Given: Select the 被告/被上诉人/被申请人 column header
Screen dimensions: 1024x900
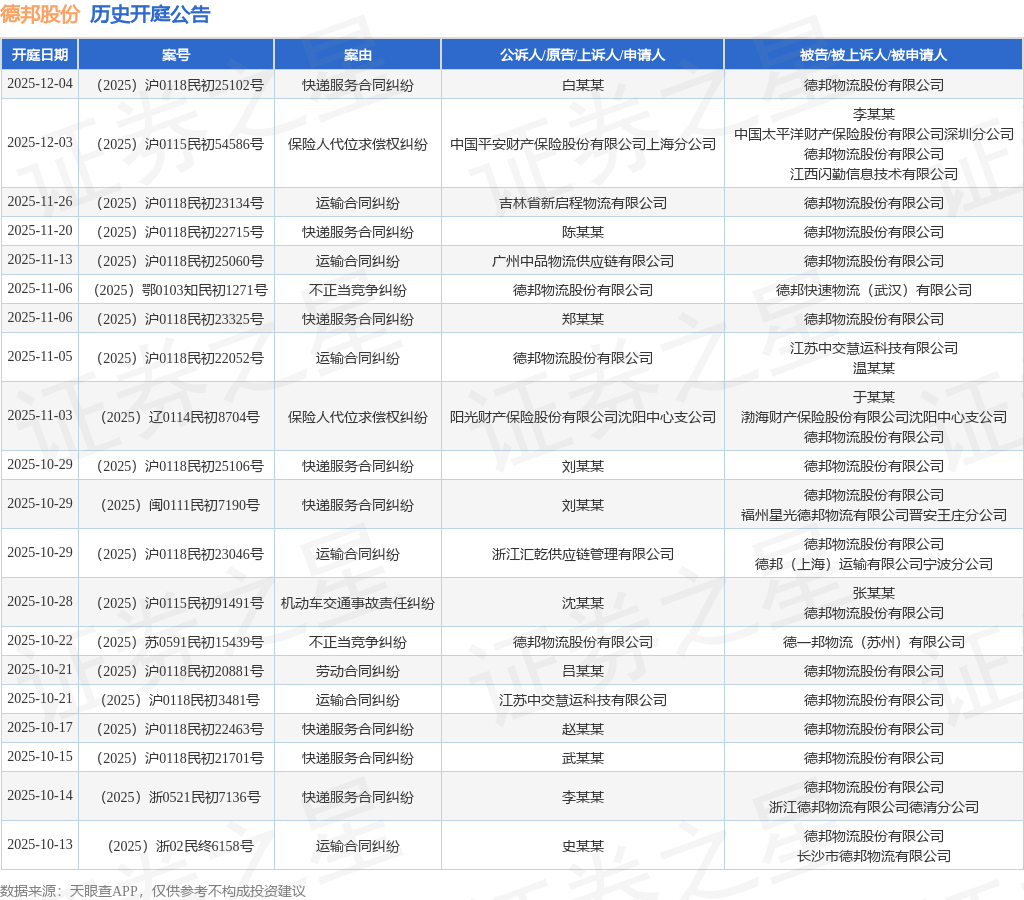Looking at the screenshot, I should click(x=874, y=55).
